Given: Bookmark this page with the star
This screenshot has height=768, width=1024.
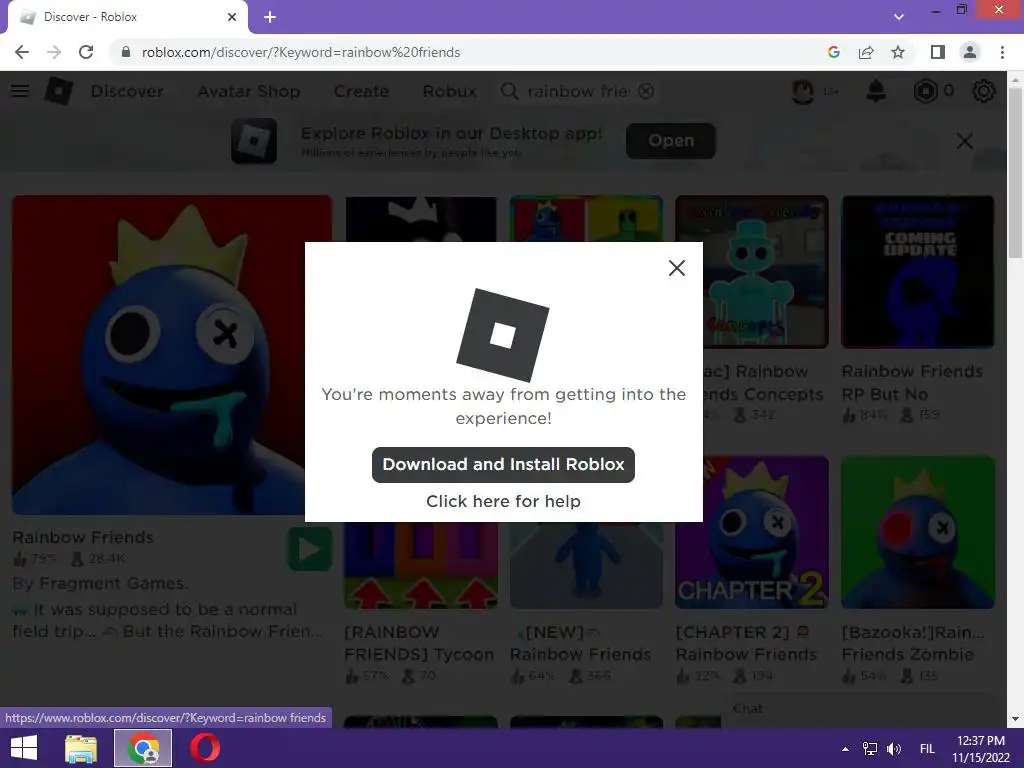Looking at the screenshot, I should pyautogui.click(x=898, y=52).
